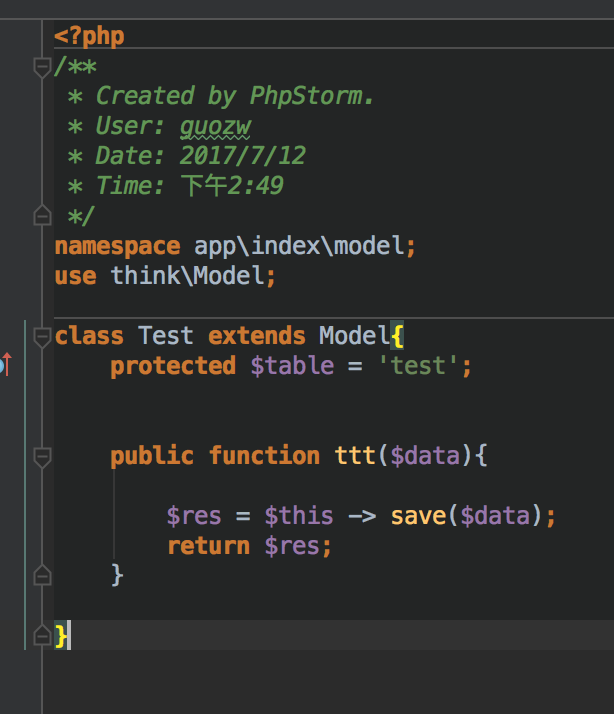Click the fold end marker at the docblock's closing line

pos(42,215)
